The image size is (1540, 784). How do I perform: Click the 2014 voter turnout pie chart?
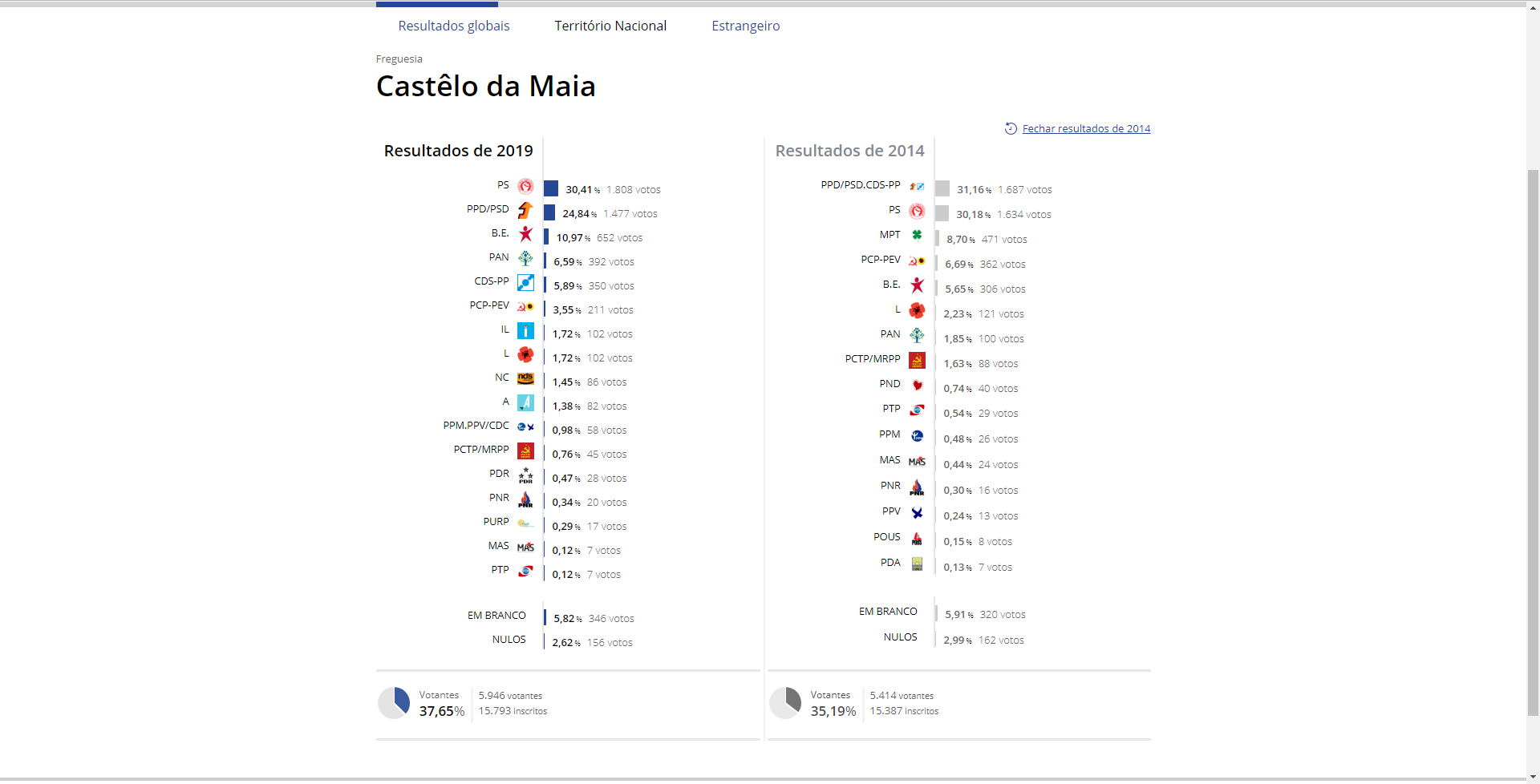coord(785,703)
